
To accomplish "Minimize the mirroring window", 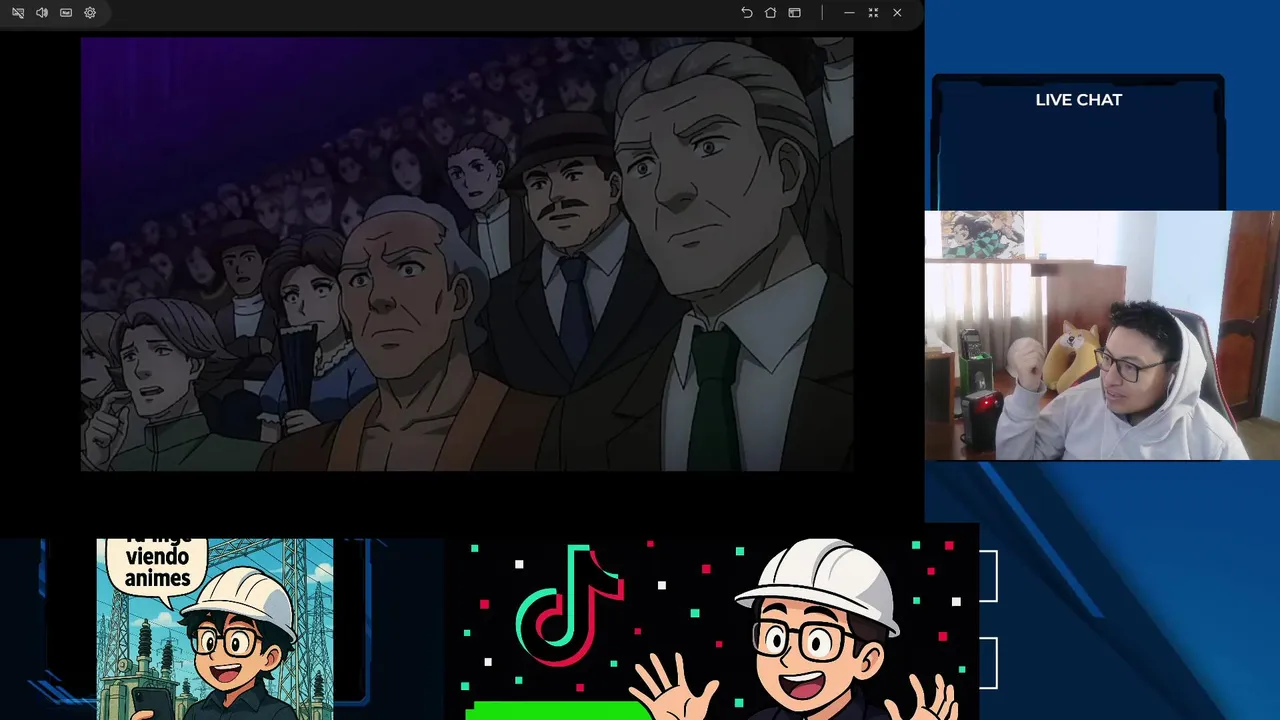I will tap(849, 13).
